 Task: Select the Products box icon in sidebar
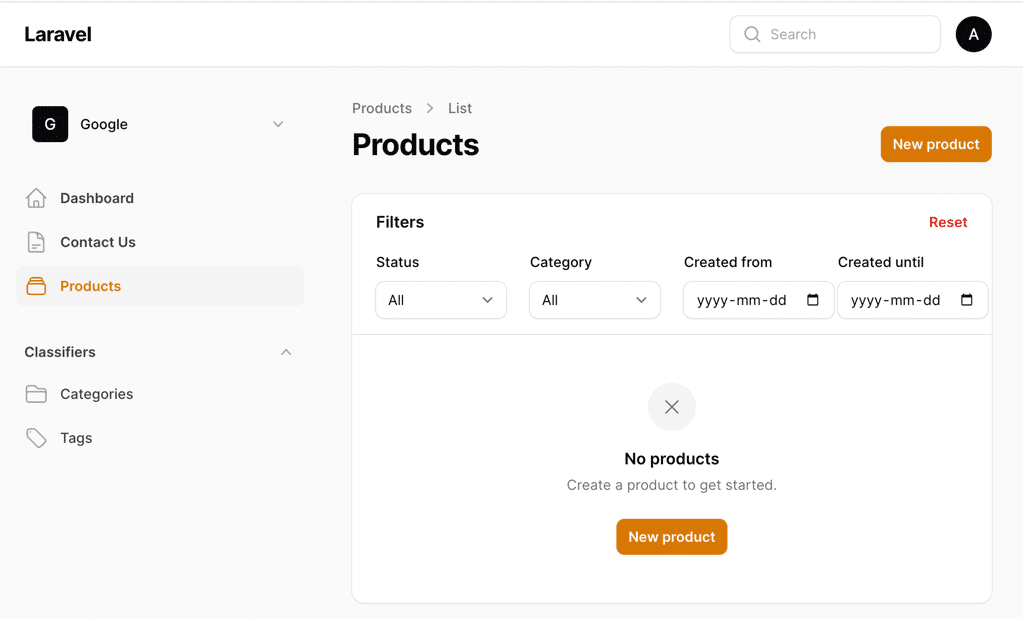pyautogui.click(x=36, y=285)
